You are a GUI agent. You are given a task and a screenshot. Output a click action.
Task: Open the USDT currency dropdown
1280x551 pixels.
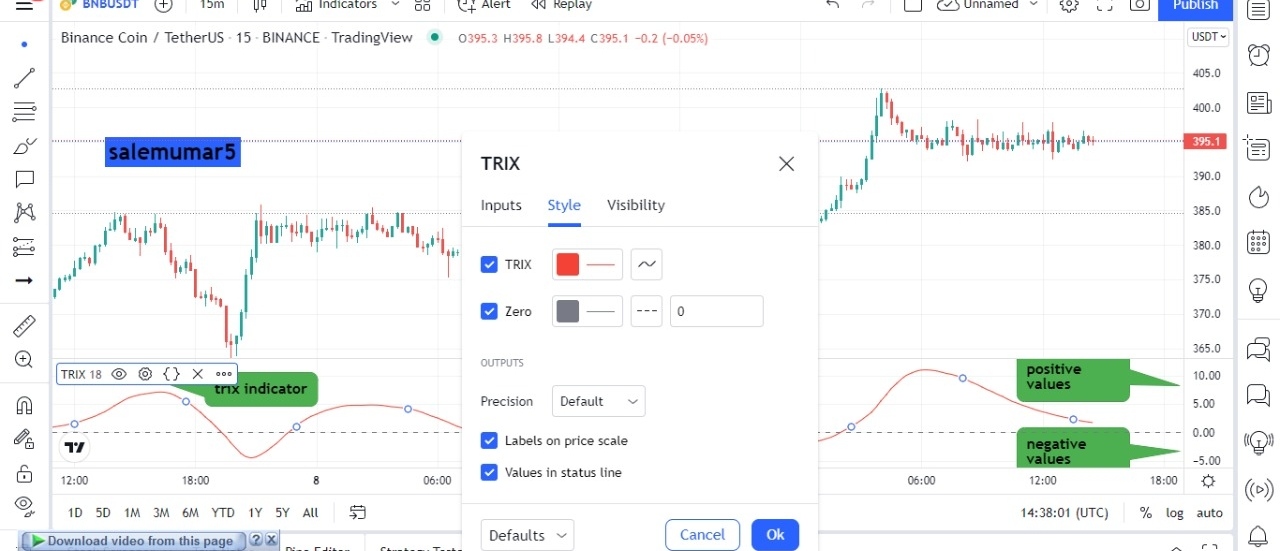coord(1208,37)
